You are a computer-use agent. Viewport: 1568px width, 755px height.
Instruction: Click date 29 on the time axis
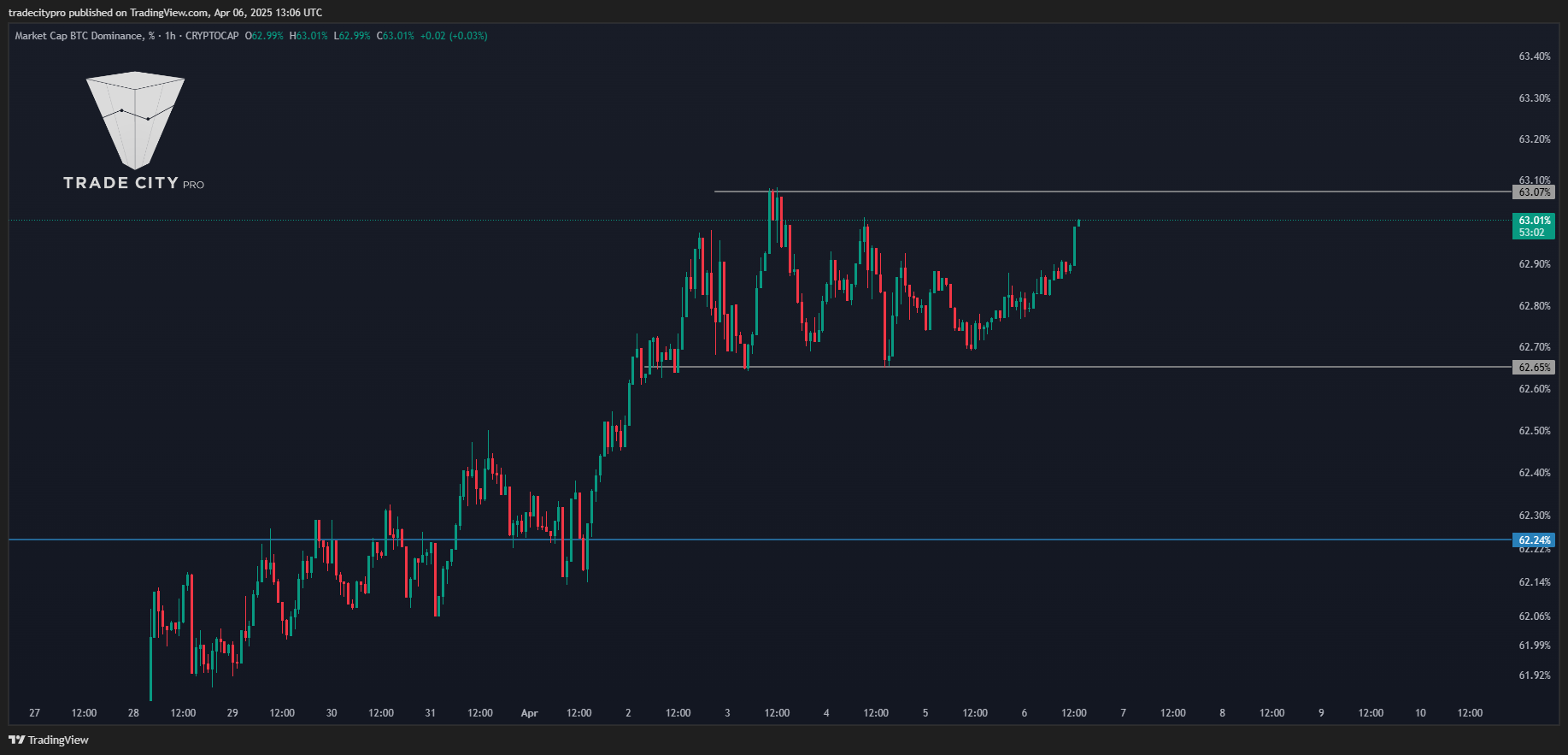[x=232, y=713]
